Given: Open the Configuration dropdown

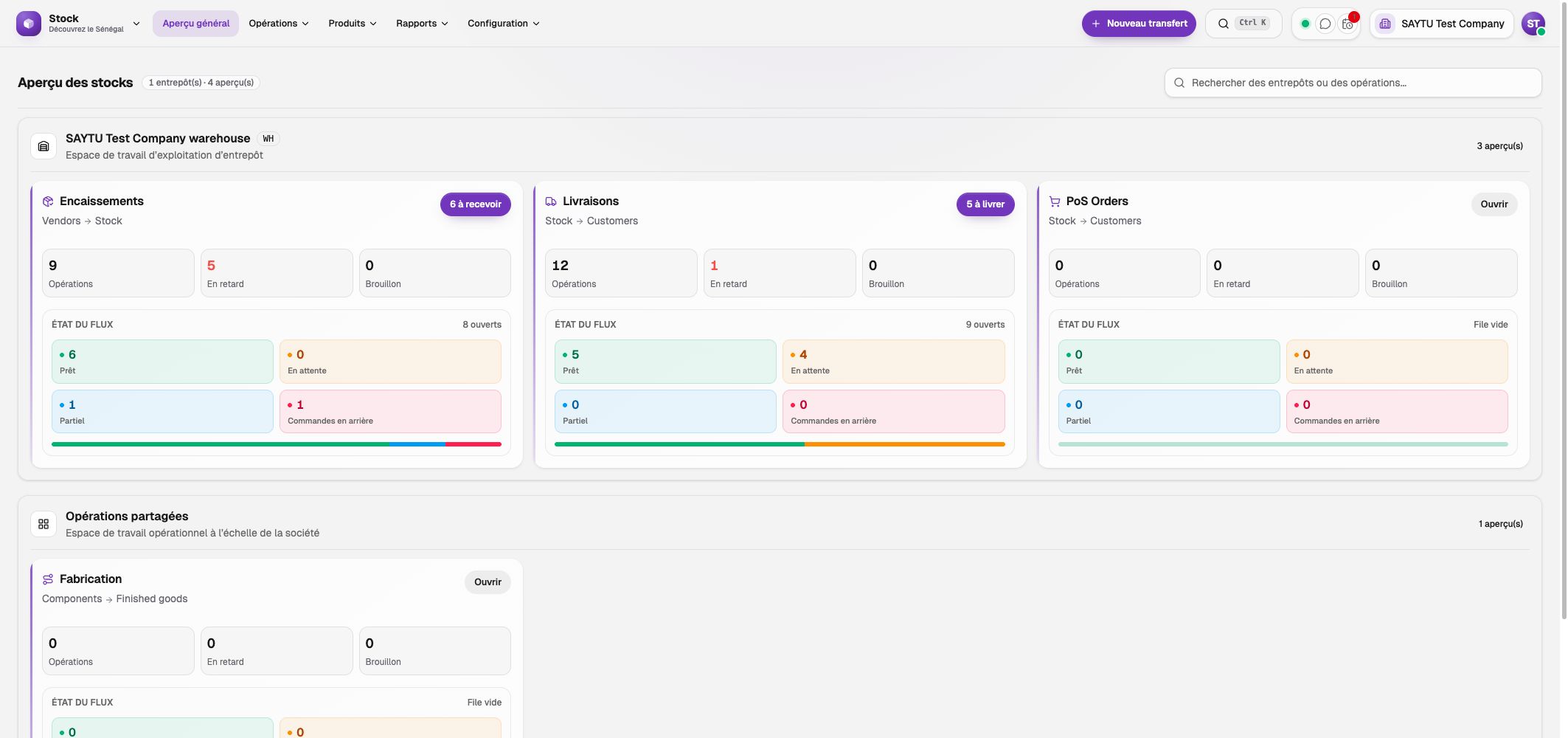Looking at the screenshot, I should [x=504, y=24].
